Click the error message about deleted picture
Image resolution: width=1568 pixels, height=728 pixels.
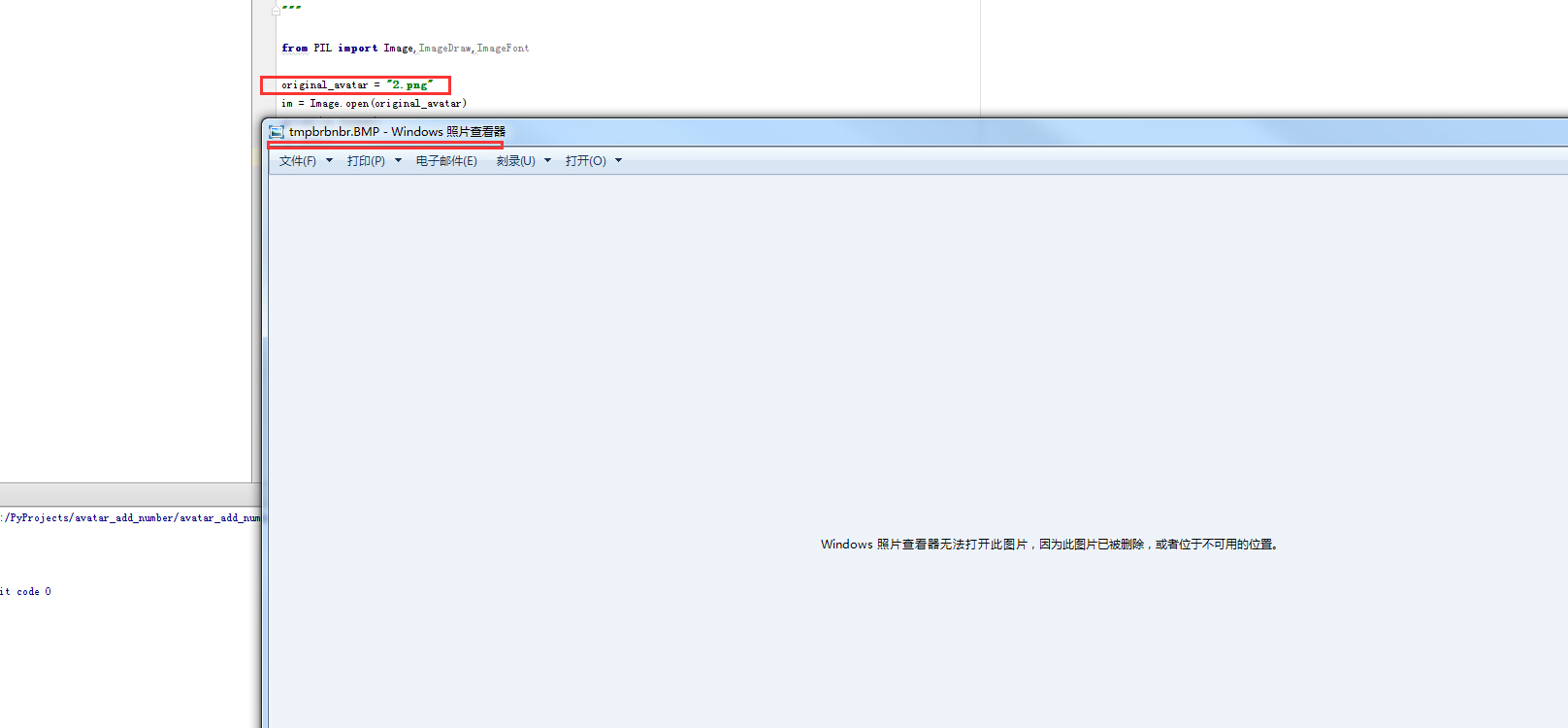click(1051, 545)
